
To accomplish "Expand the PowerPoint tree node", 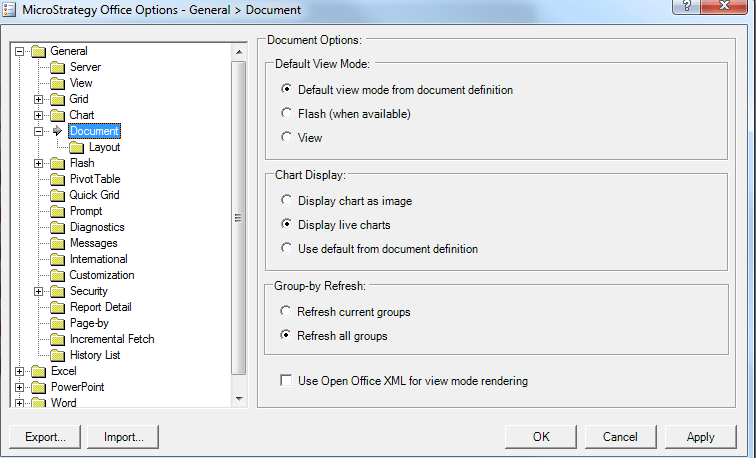I will click(19, 387).
